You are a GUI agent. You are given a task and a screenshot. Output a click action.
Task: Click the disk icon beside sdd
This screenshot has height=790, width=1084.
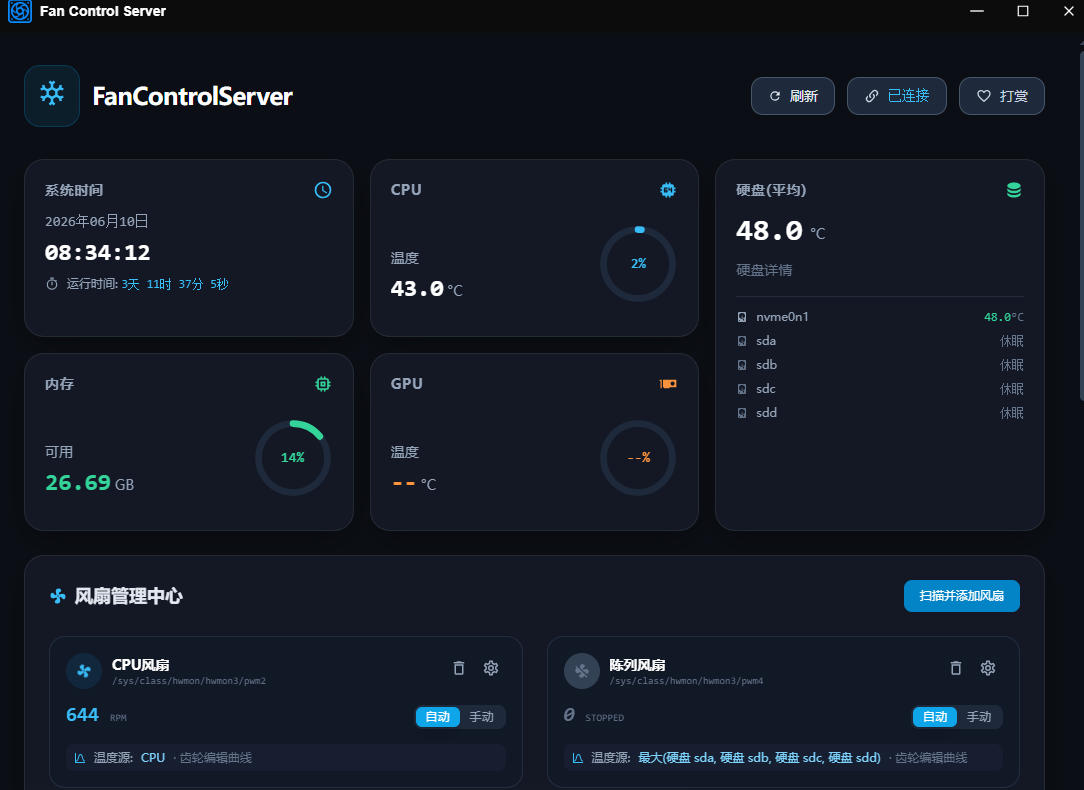742,413
